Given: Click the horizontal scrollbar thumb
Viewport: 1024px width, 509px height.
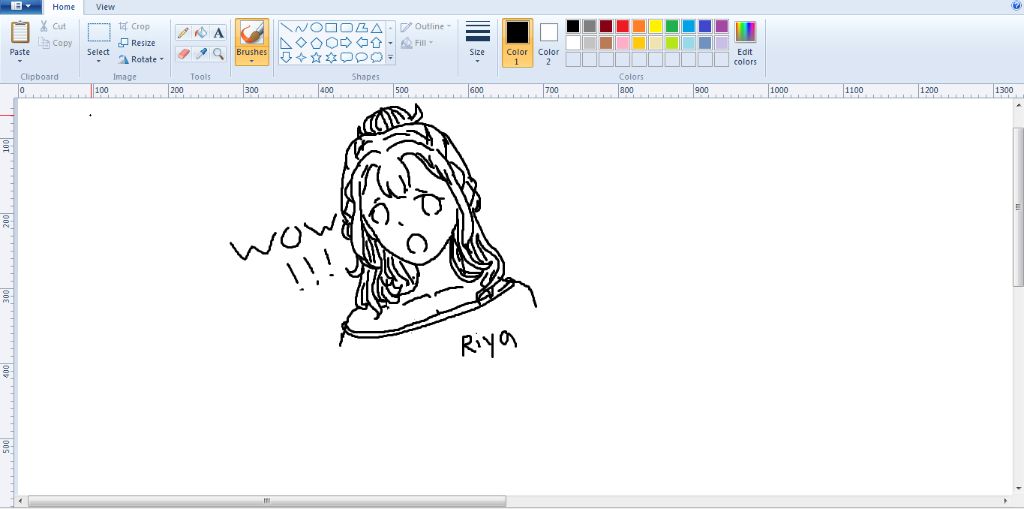Looking at the screenshot, I should point(266,501).
